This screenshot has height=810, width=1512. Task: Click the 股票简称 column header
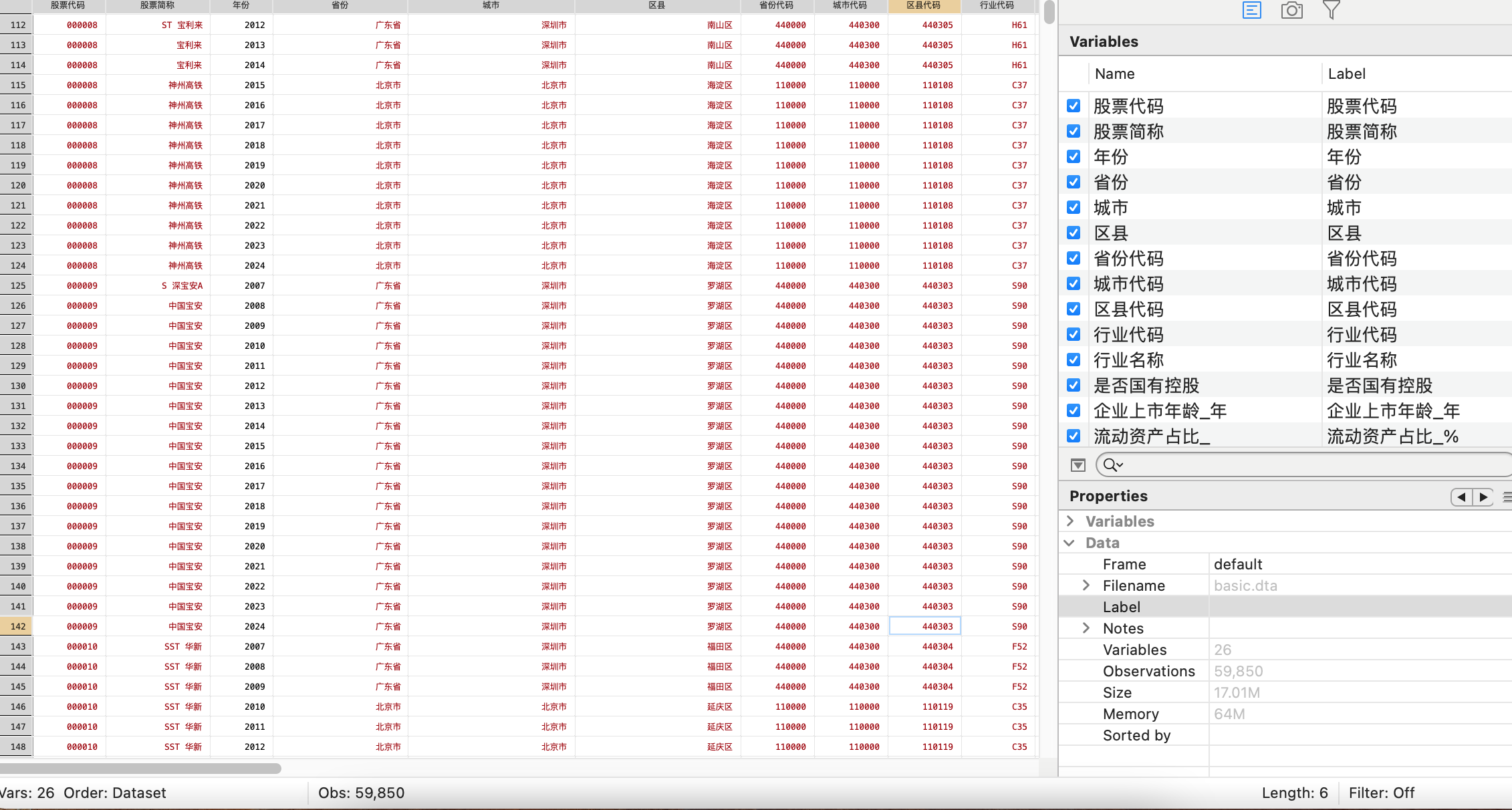[x=158, y=5]
